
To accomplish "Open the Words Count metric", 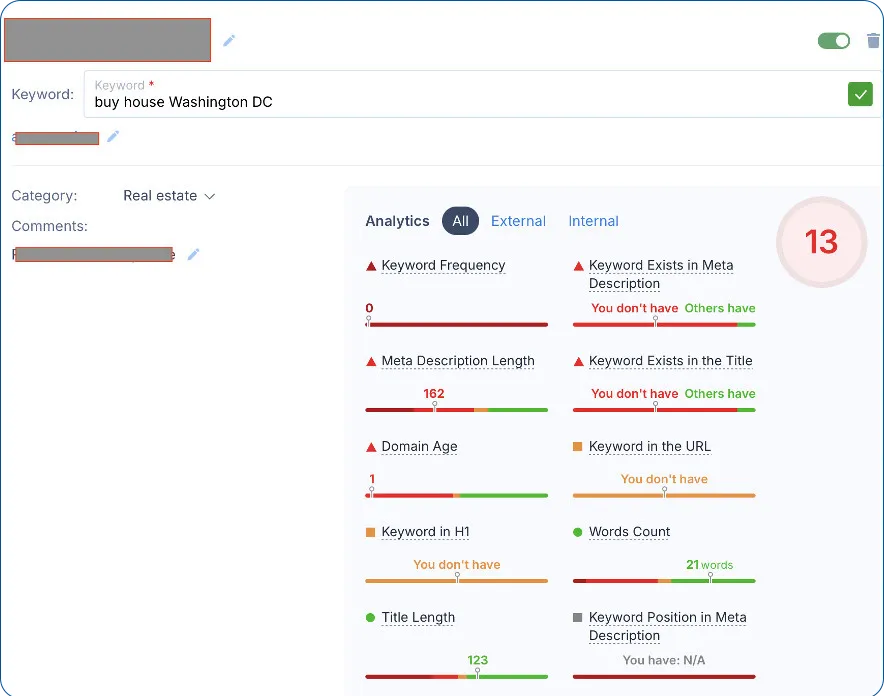I will point(629,531).
